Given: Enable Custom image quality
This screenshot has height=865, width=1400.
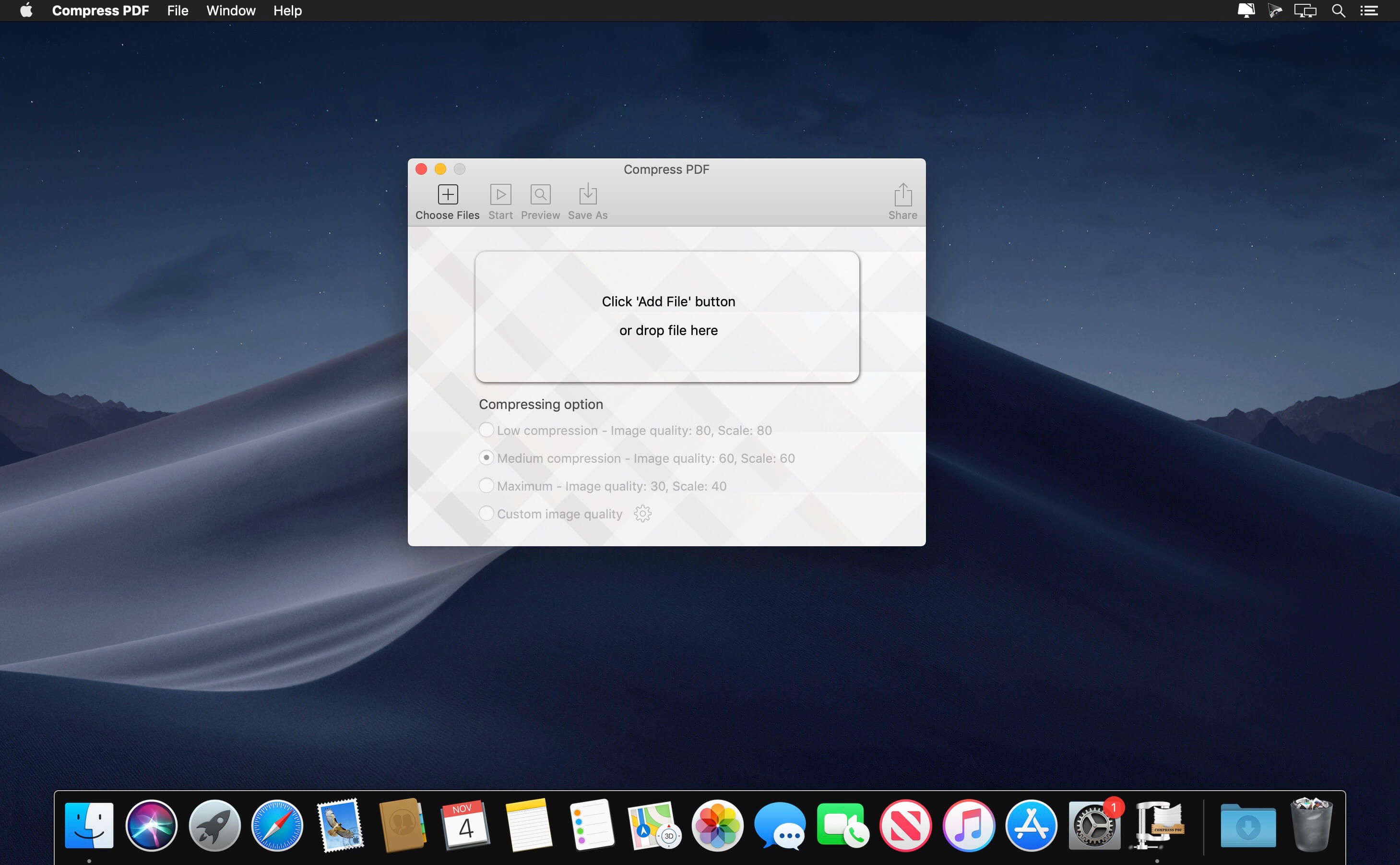Looking at the screenshot, I should click(486, 513).
